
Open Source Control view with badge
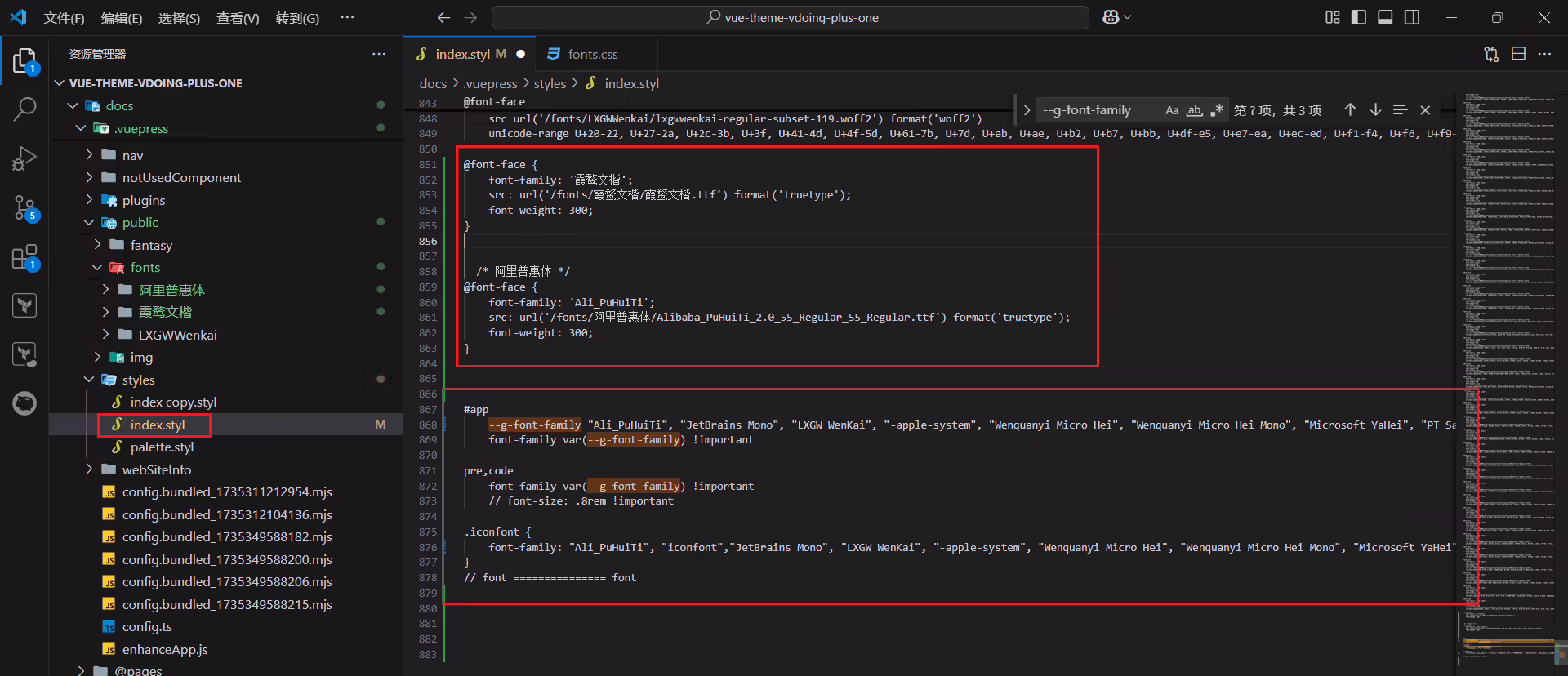coord(24,207)
